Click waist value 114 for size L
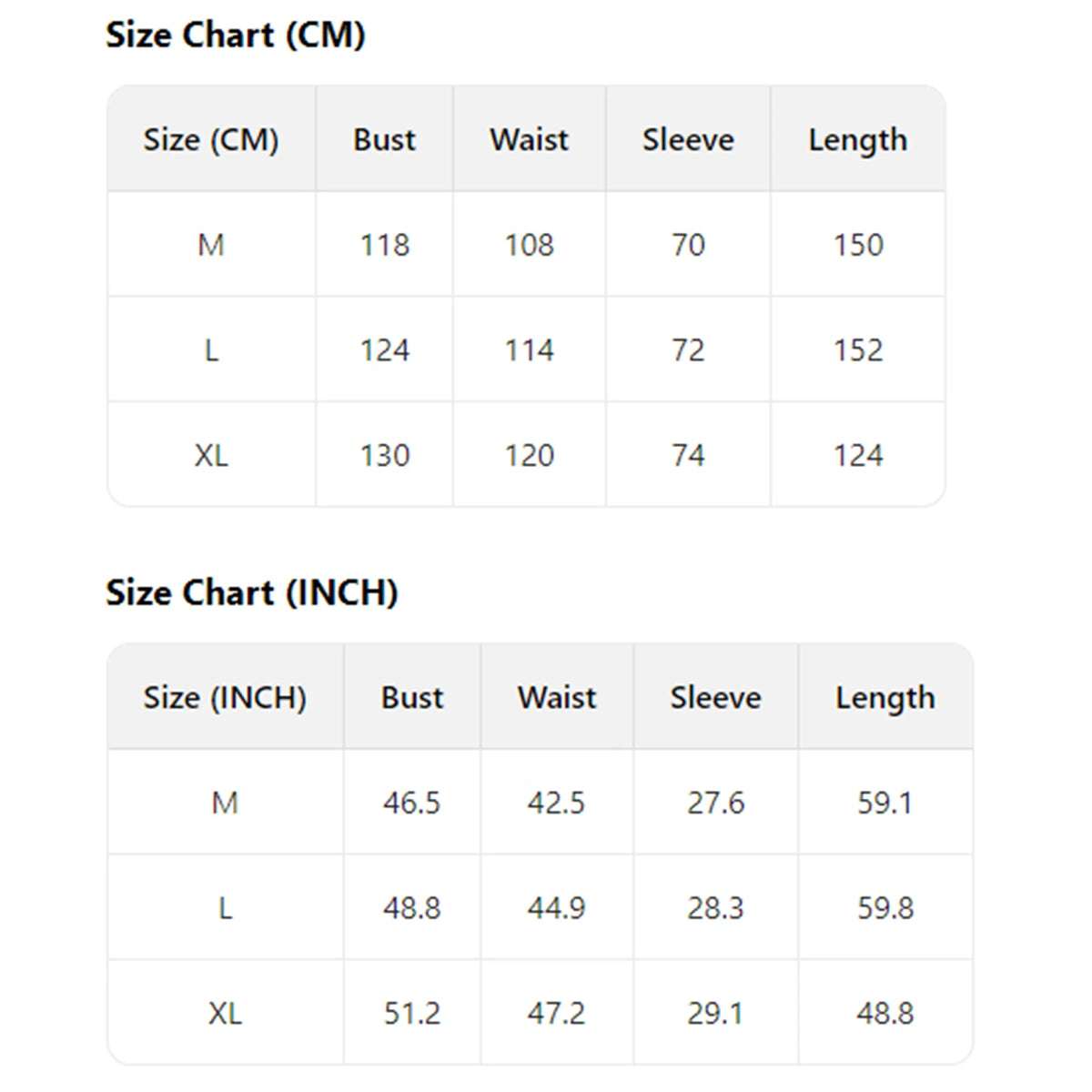The height and width of the screenshot is (1092, 1092). coord(530,350)
